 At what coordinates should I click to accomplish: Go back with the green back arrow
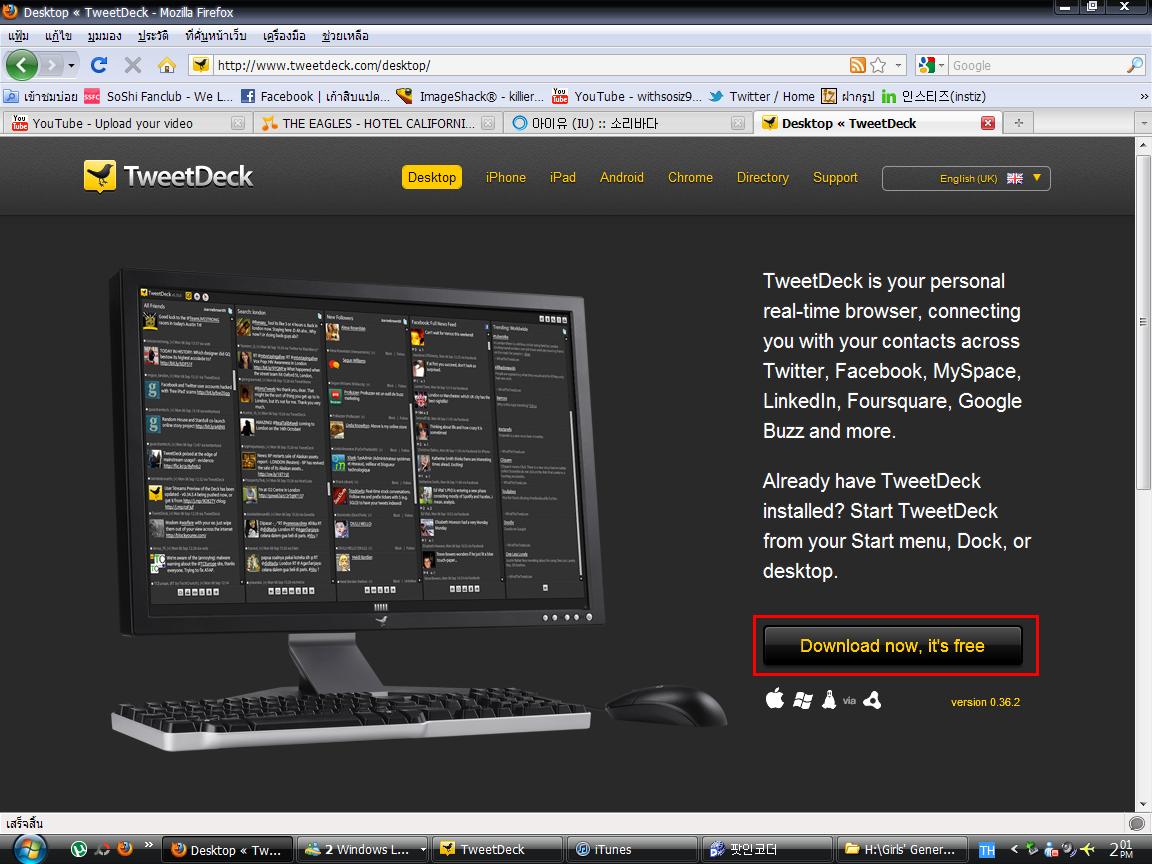click(21, 65)
